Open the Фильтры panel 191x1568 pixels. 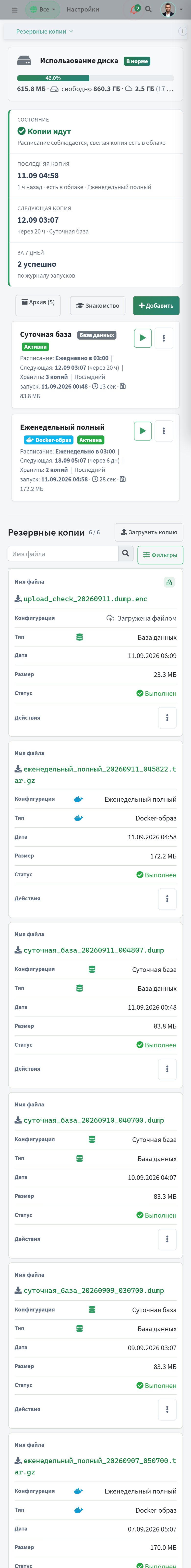tap(161, 555)
